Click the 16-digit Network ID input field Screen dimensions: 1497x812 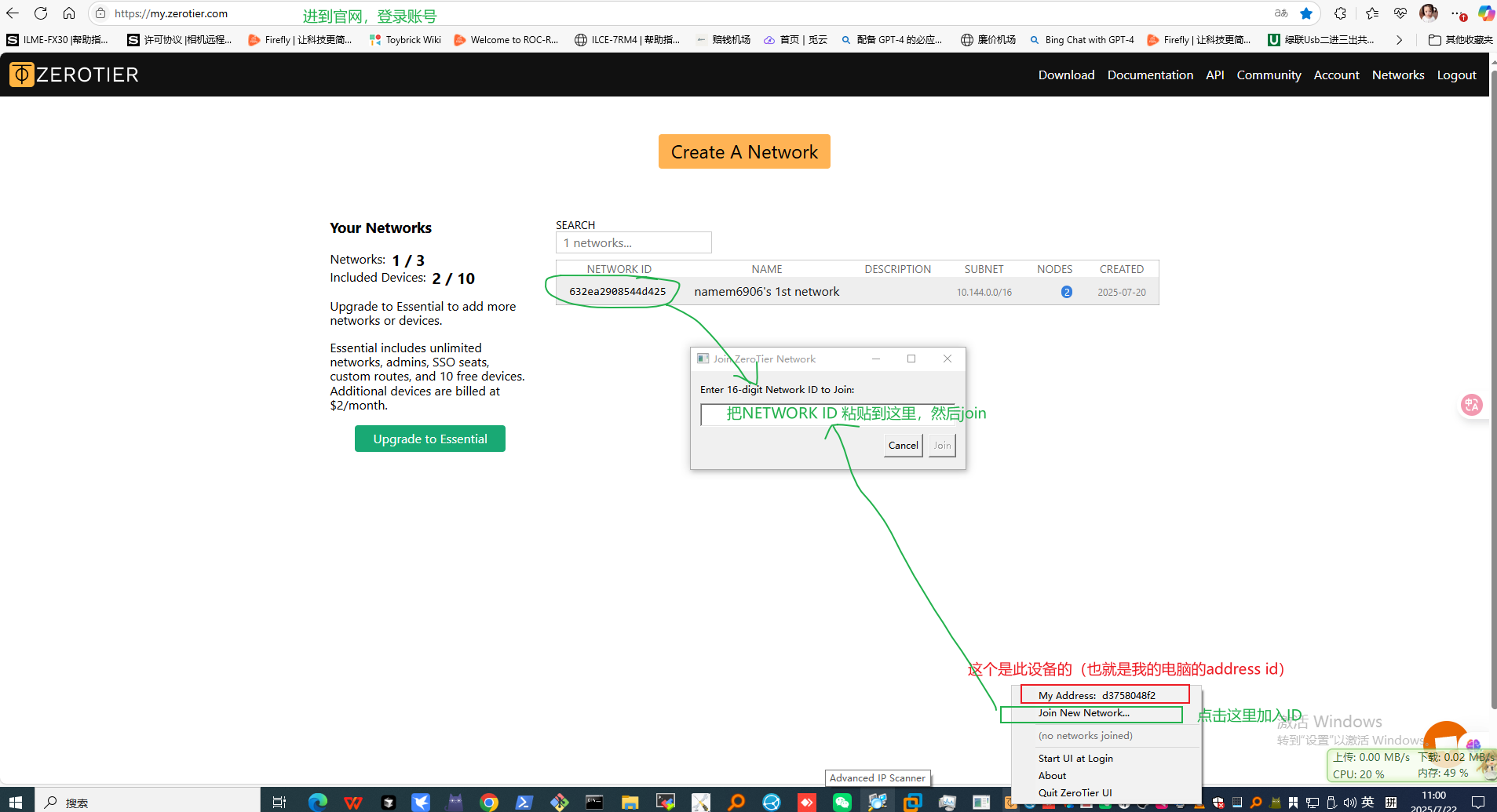[827, 414]
